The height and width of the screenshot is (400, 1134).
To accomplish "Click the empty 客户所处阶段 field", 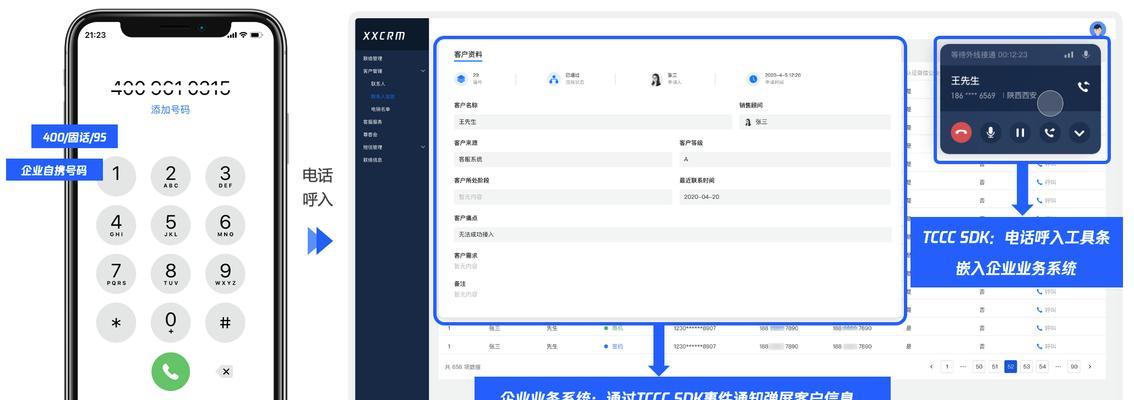I will point(563,197).
